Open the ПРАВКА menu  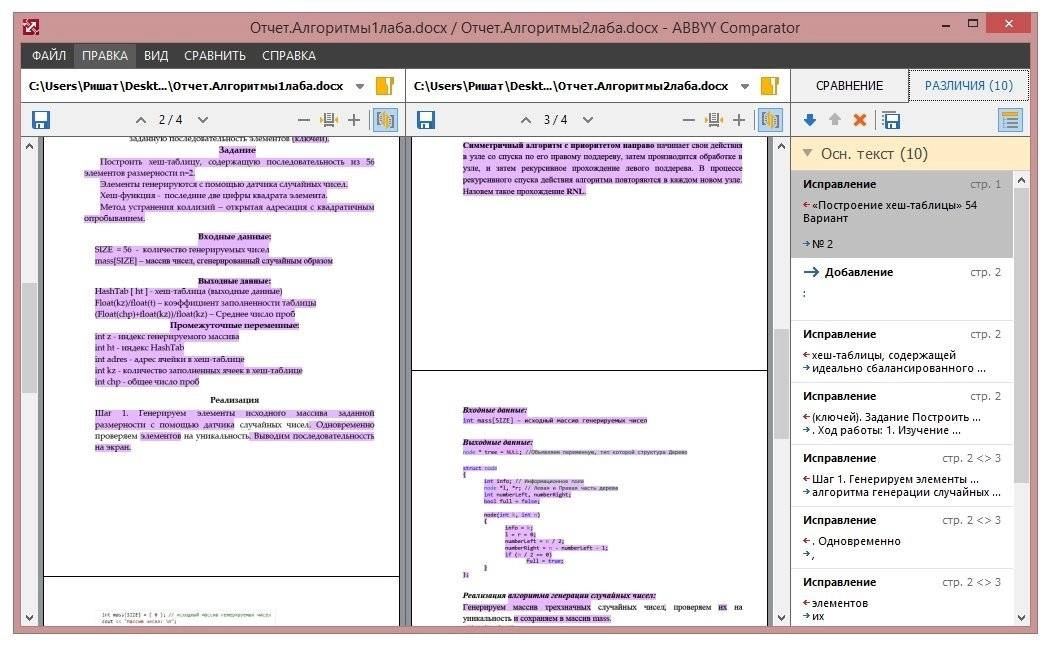coord(105,56)
